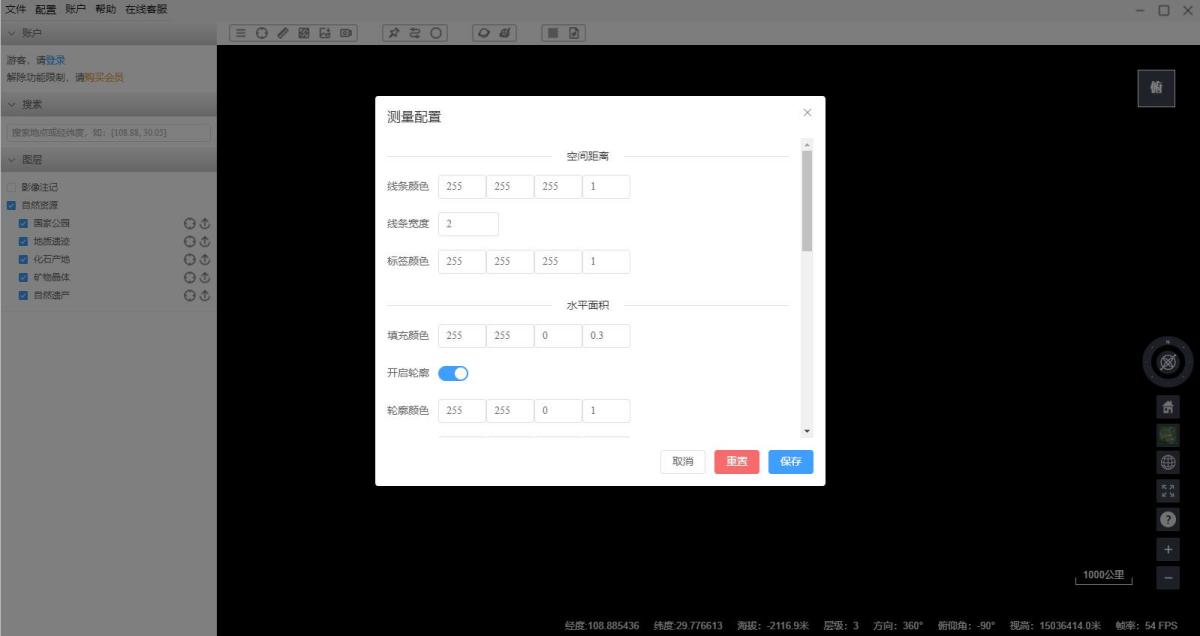The height and width of the screenshot is (636, 1200).
Task: Click the 保存 button in measurement dialog
Action: click(x=790, y=461)
